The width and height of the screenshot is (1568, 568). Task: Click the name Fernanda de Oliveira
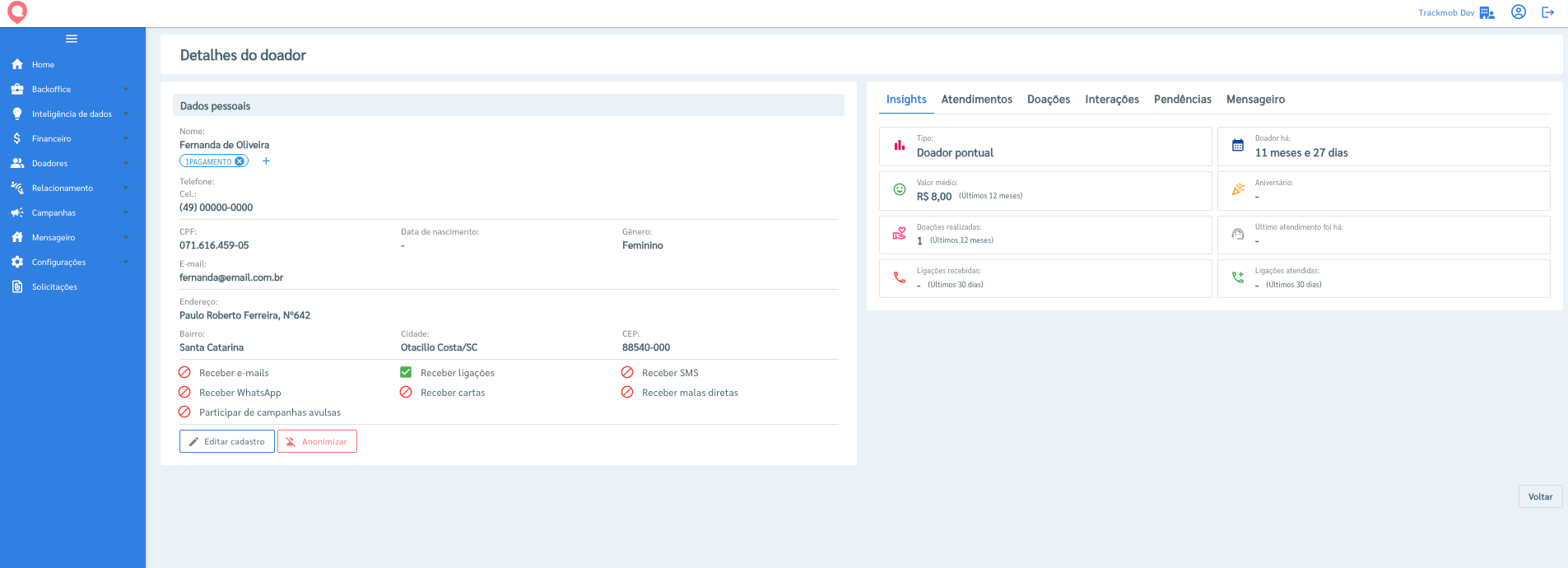[x=225, y=145]
